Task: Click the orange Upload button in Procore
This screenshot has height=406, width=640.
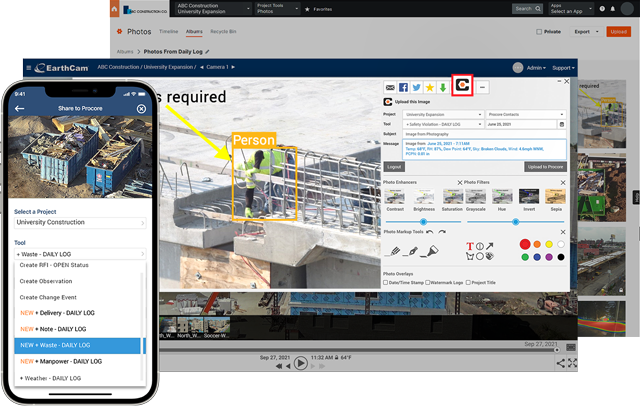Action: [x=618, y=31]
